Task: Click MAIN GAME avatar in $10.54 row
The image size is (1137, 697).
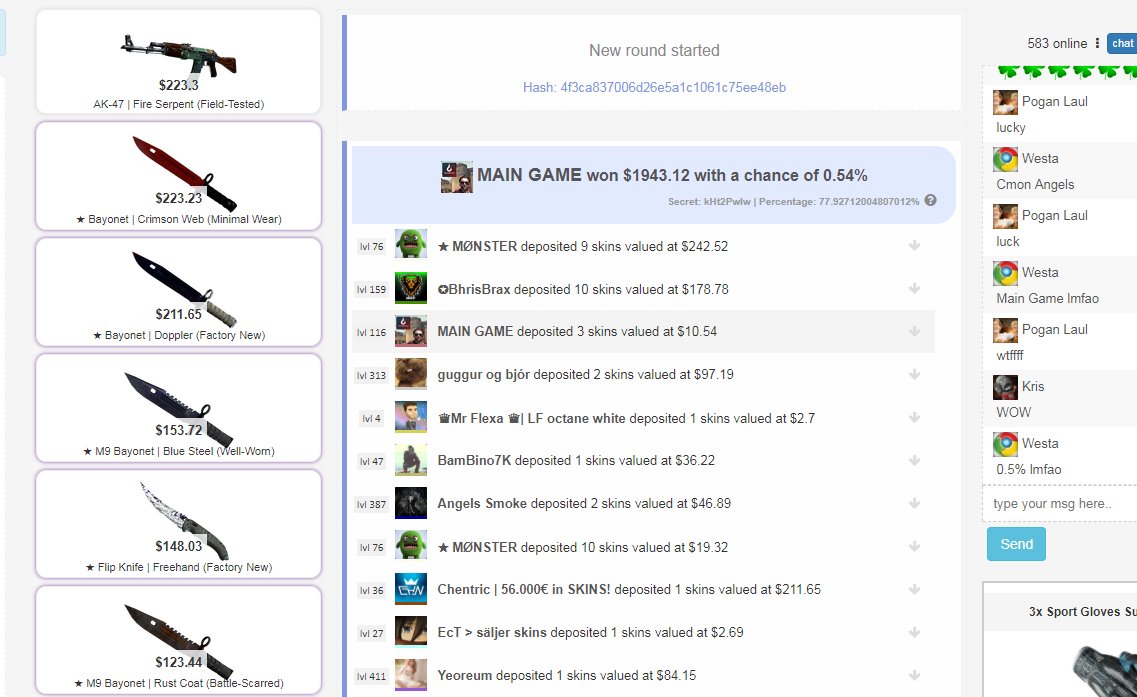Action: pos(410,331)
